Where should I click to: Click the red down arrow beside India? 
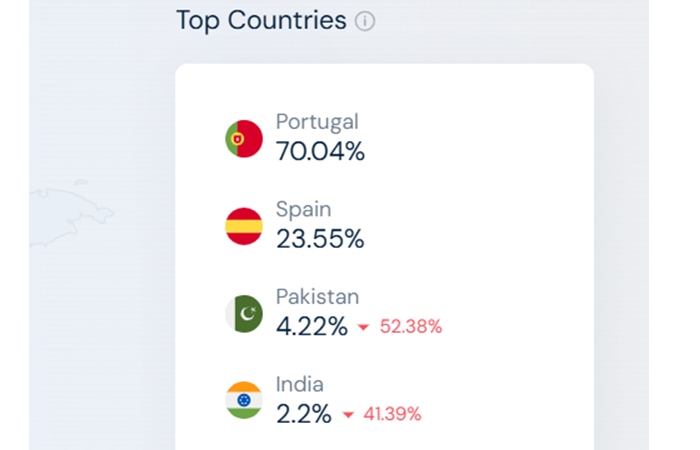348,415
